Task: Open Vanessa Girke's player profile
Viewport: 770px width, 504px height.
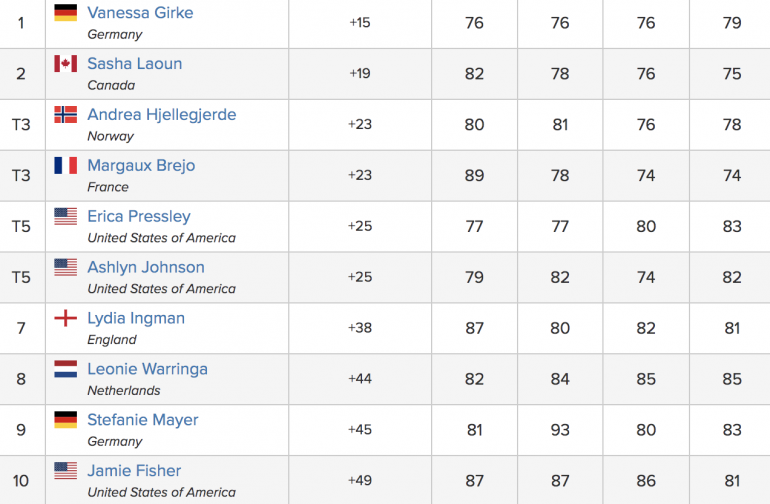Action: click(x=140, y=13)
